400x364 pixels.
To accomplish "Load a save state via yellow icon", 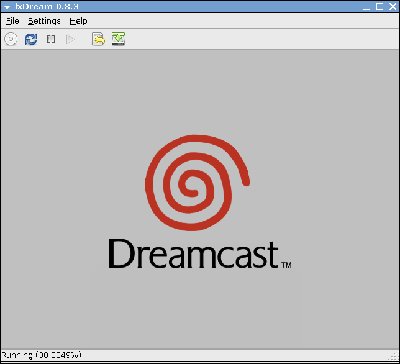I will [99, 39].
